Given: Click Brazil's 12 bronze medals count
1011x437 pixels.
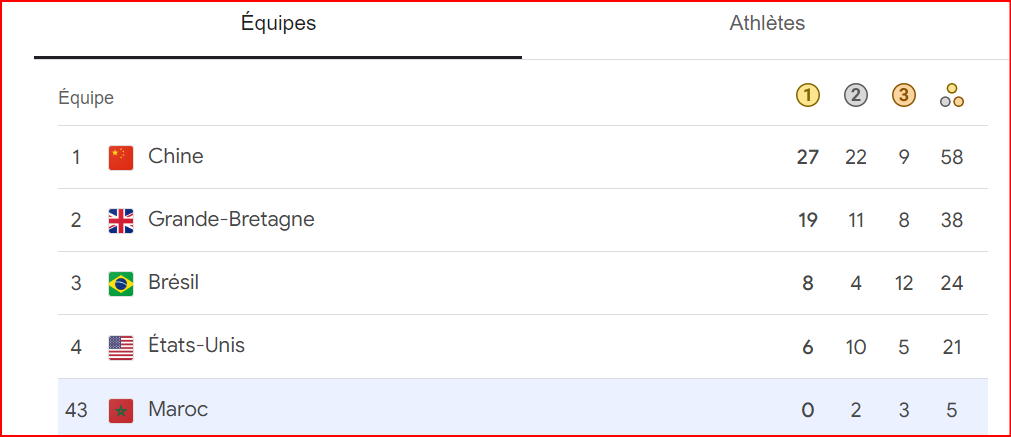Looking at the screenshot, I should tap(903, 283).
